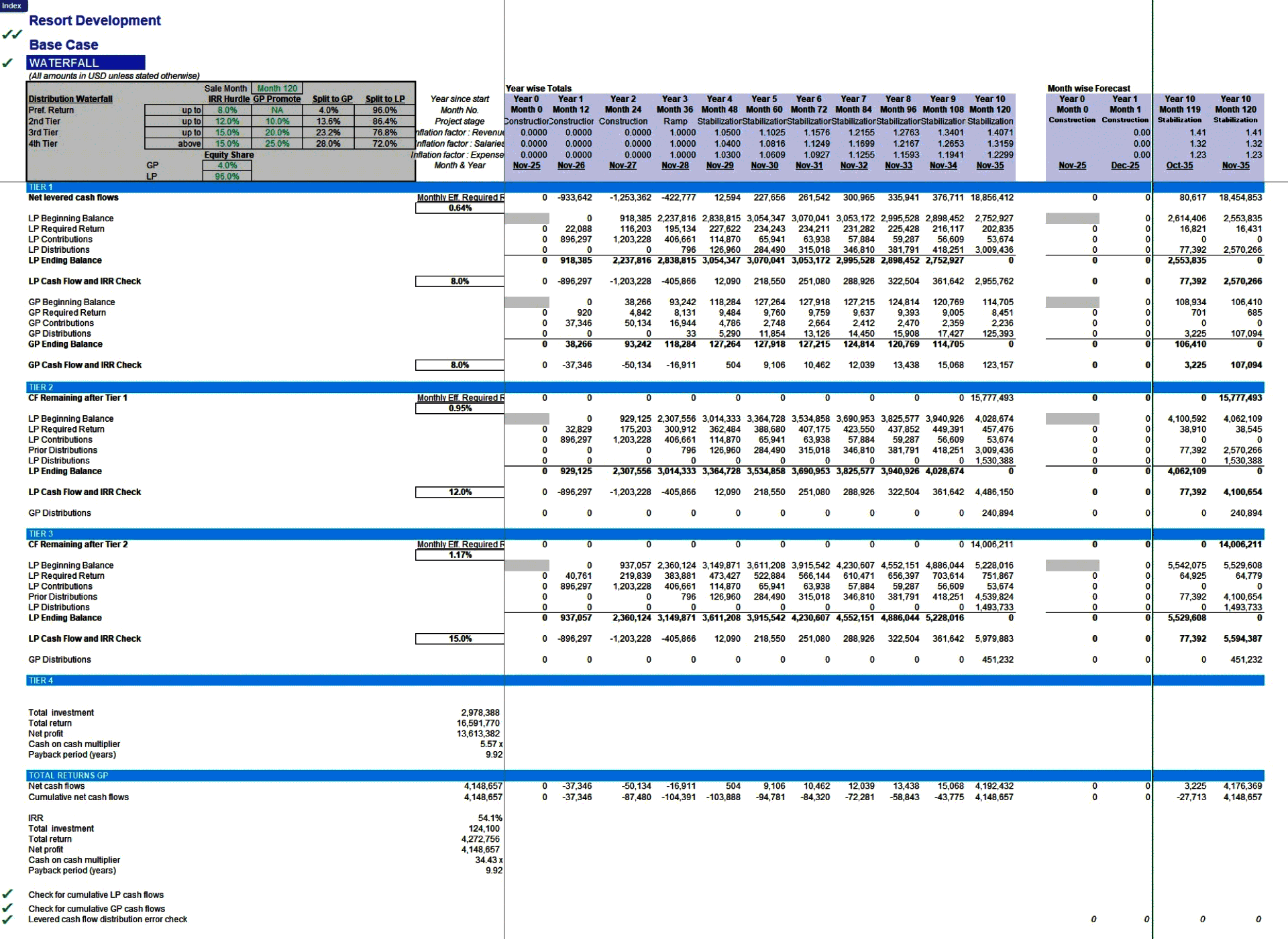Select the Distribution Waterfall header cell
This screenshot has width=1288, height=939.
point(70,99)
